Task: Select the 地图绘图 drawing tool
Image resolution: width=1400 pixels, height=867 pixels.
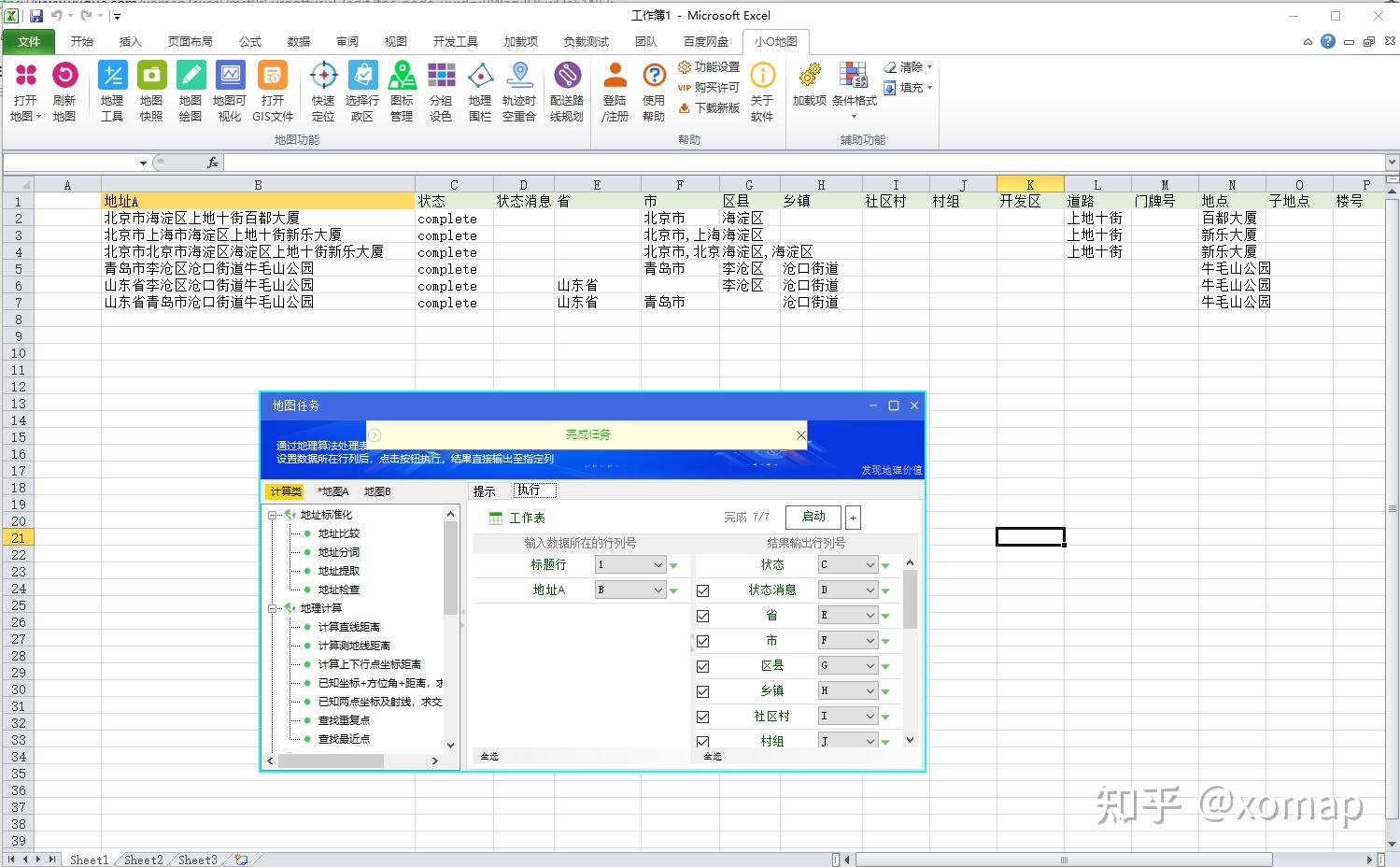Action: pos(191,91)
